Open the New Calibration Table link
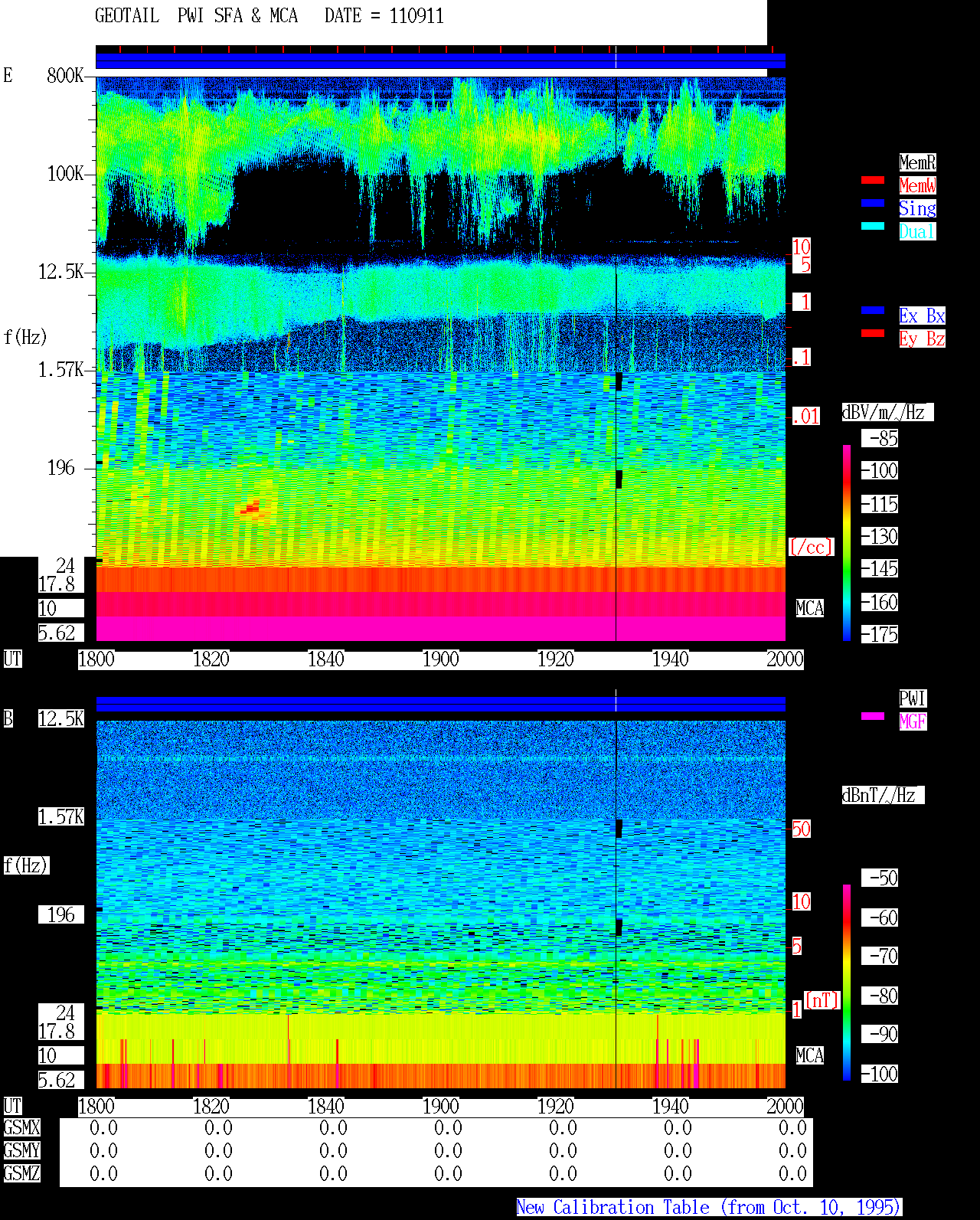 [709, 1208]
